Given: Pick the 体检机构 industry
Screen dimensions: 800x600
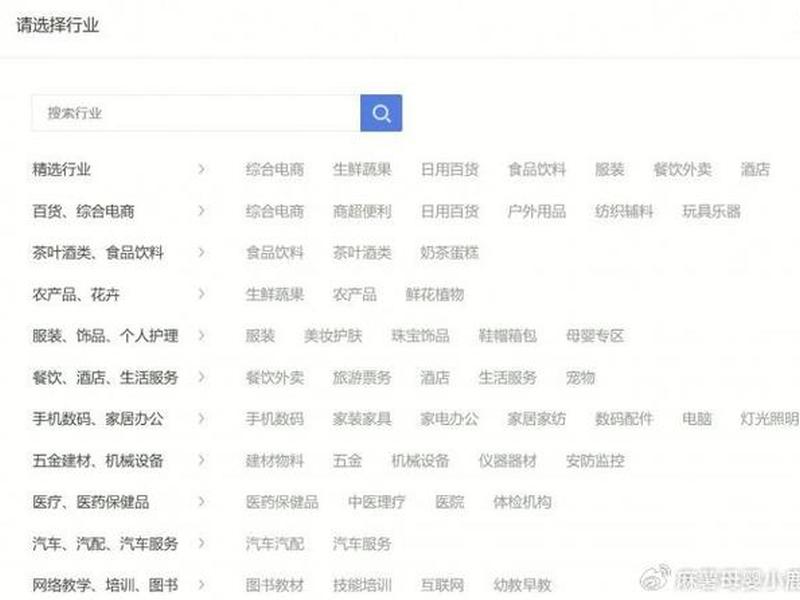Looking at the screenshot, I should point(522,502).
